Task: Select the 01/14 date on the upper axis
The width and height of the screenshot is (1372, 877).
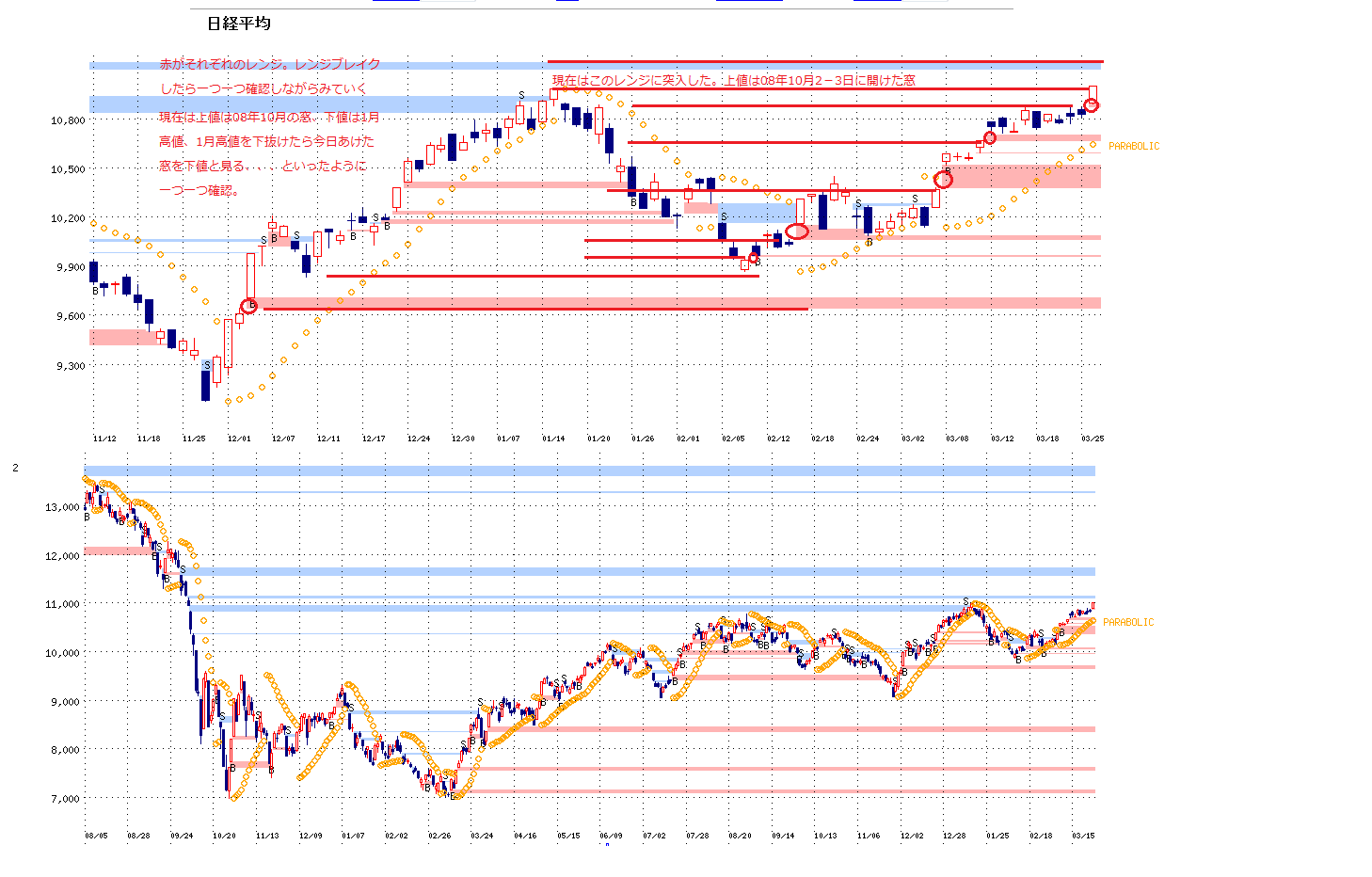Action: pyautogui.click(x=553, y=438)
